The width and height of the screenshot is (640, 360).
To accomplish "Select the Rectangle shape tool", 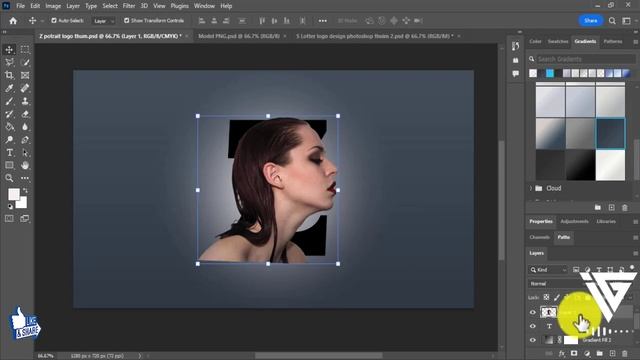I will coord(9,165).
